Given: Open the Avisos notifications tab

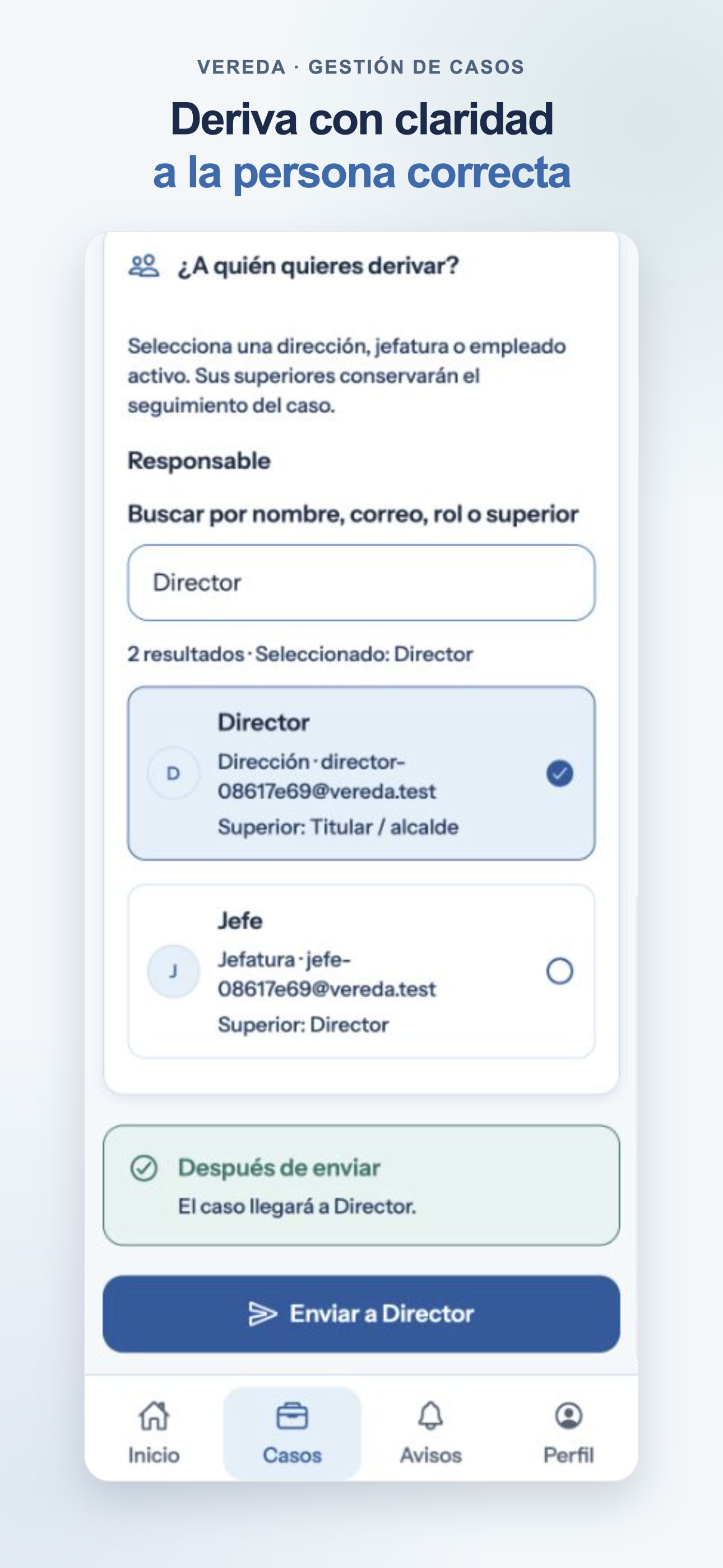Looking at the screenshot, I should (x=430, y=1433).
